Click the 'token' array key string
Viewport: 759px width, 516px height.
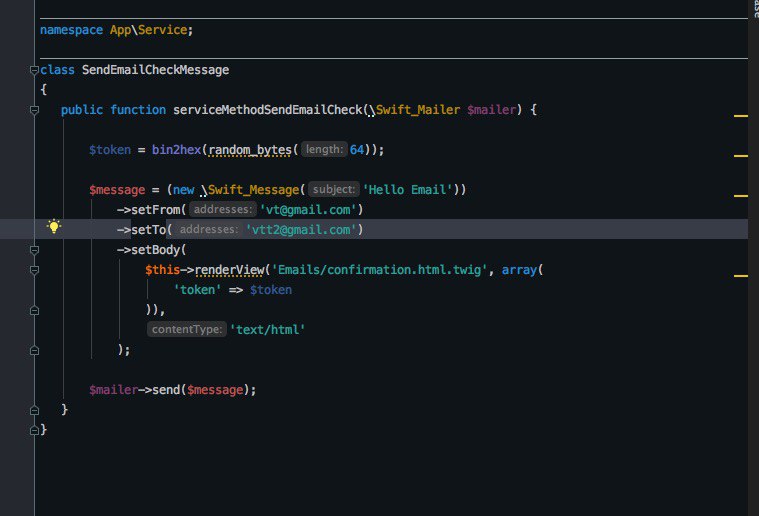(x=197, y=290)
